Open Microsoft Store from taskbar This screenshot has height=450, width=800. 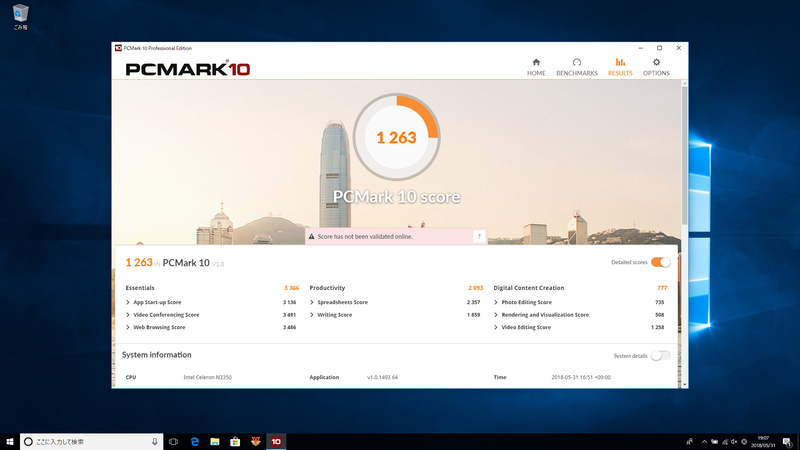[x=235, y=441]
